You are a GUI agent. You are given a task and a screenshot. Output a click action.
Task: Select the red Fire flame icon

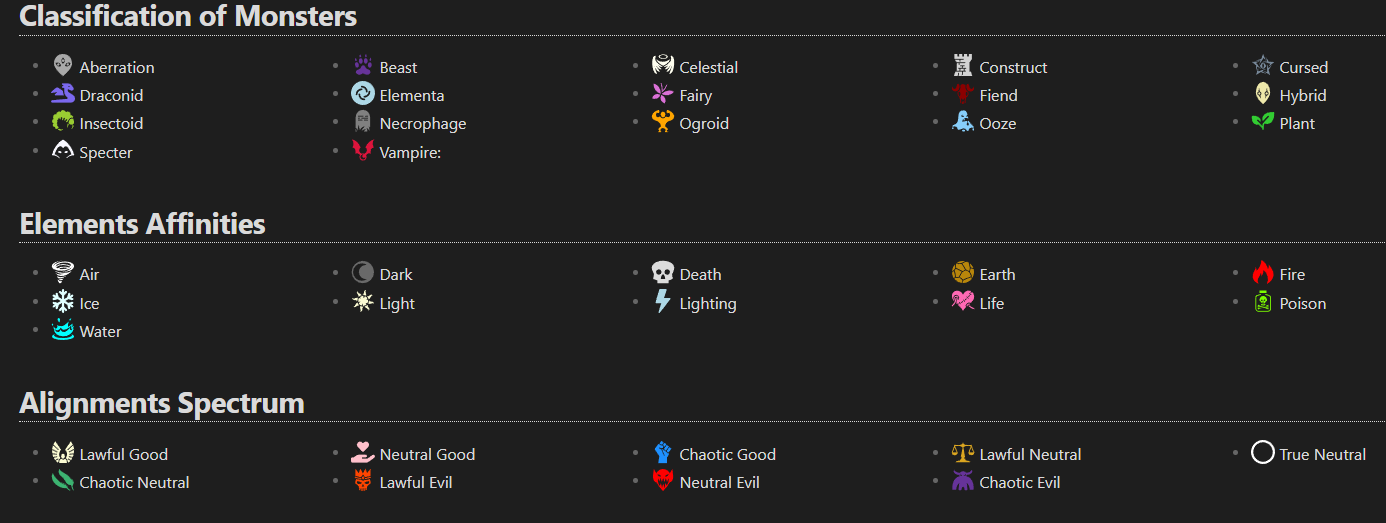click(x=1263, y=273)
